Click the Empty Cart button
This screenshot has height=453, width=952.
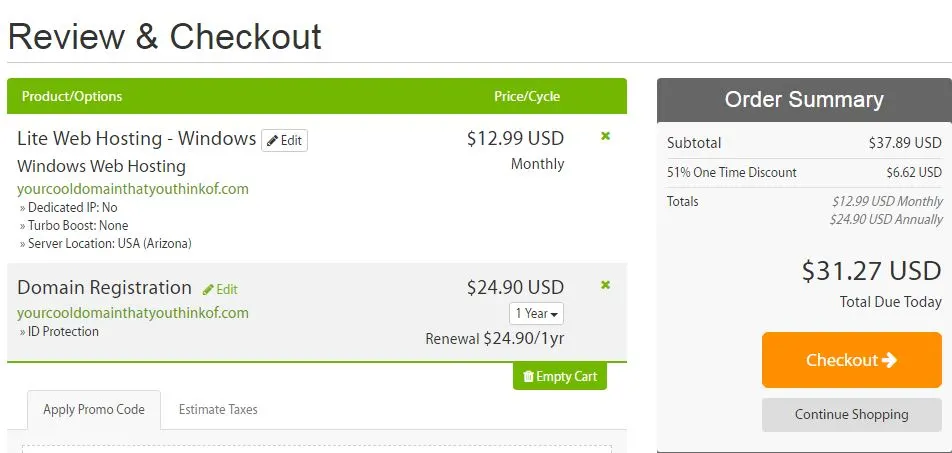point(560,376)
